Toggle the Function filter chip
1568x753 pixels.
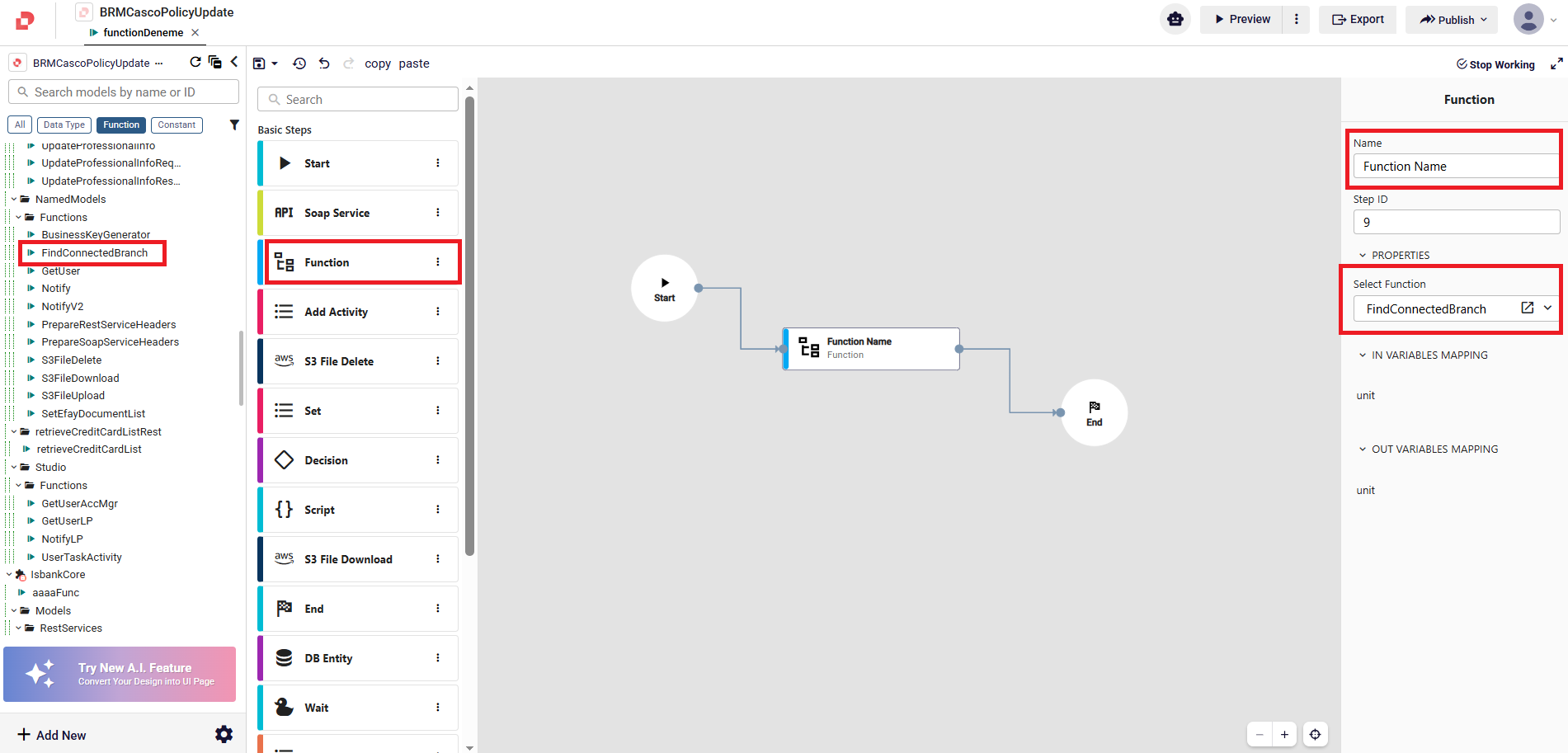click(121, 125)
